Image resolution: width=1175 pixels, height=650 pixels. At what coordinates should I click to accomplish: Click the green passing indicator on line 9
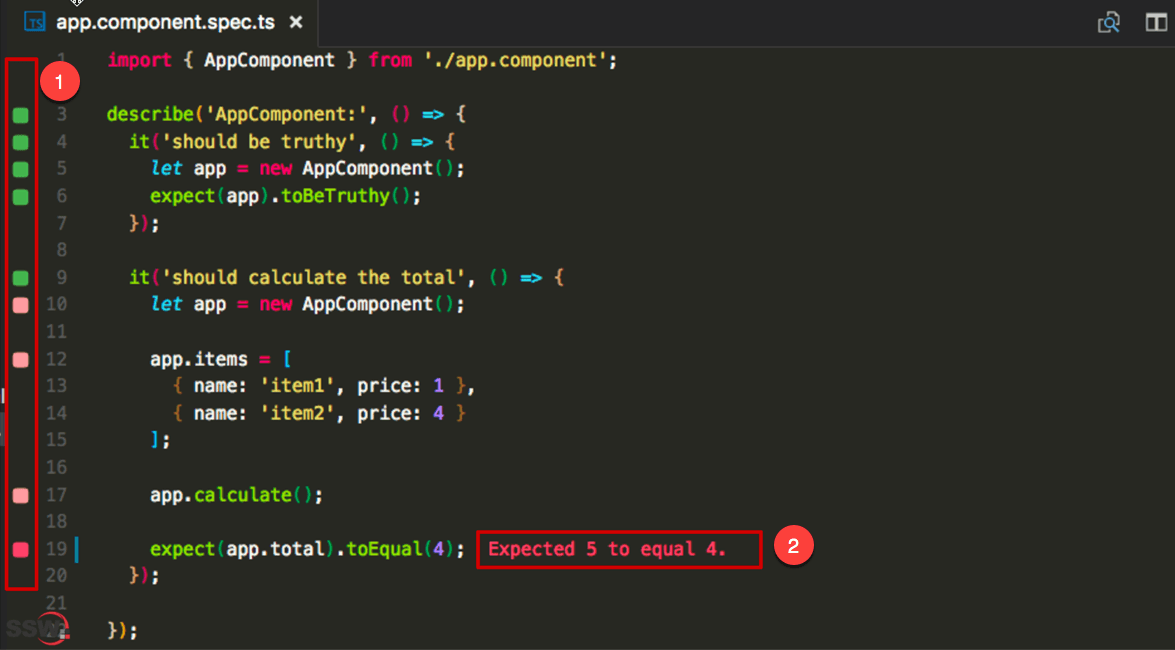click(19, 277)
